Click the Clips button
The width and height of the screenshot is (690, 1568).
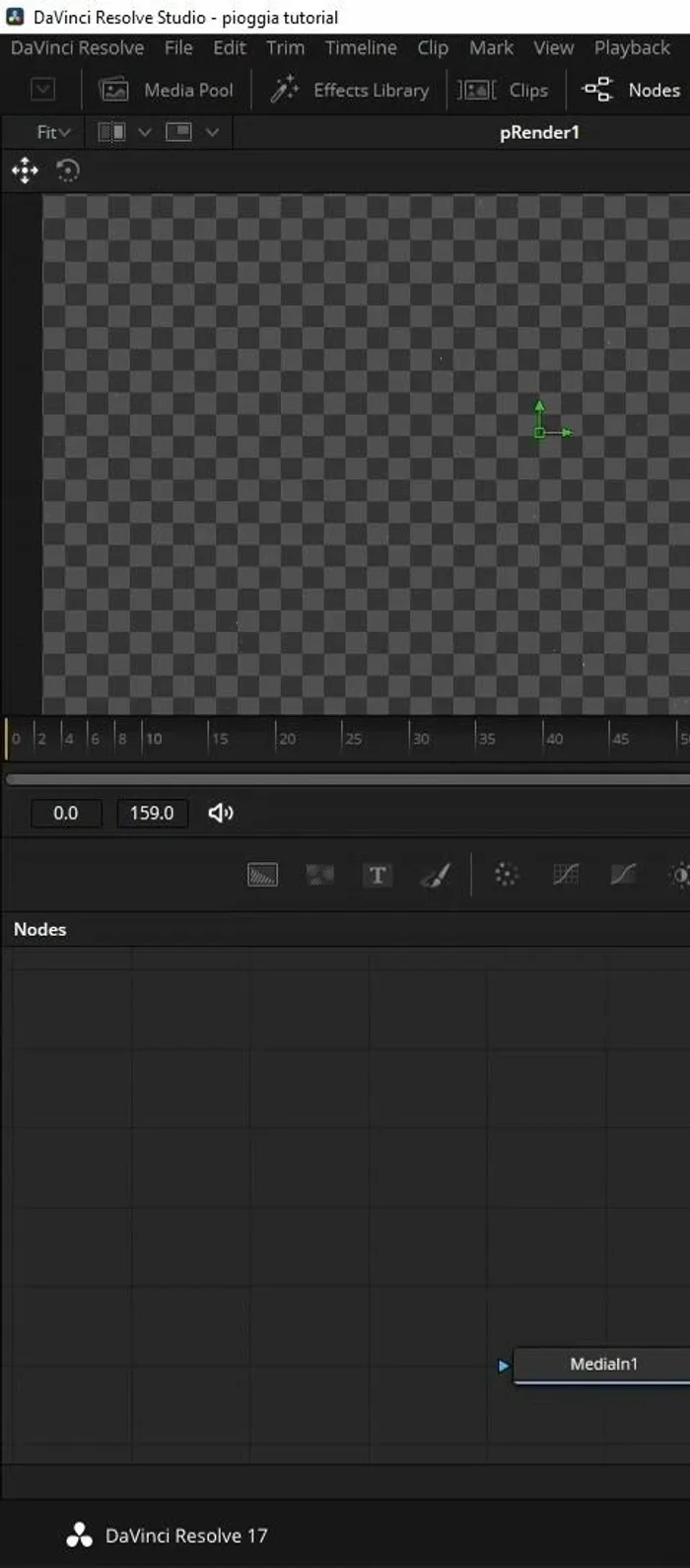[504, 90]
